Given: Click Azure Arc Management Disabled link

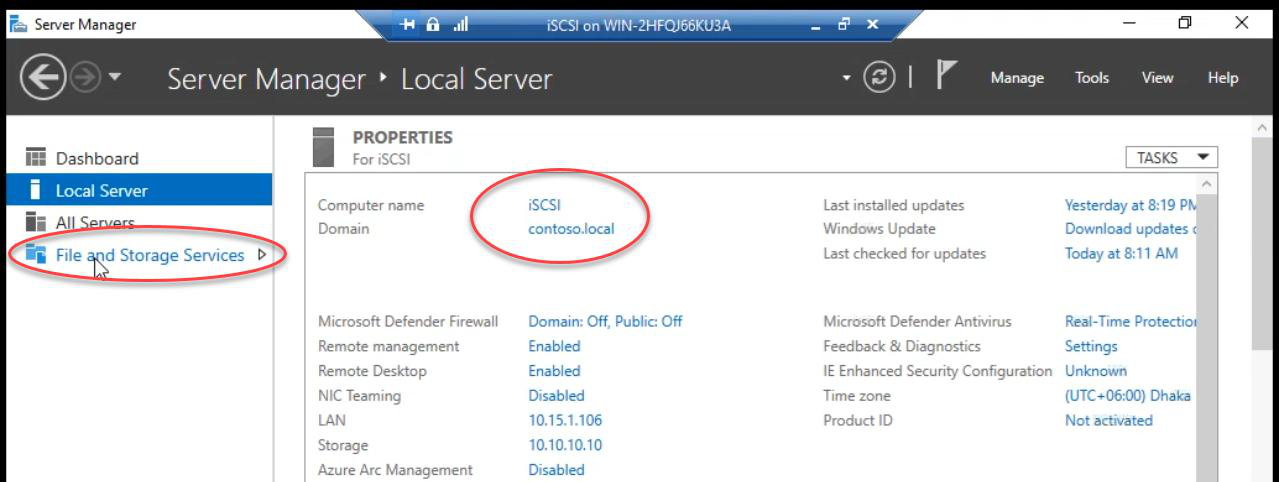Looking at the screenshot, I should 556,469.
